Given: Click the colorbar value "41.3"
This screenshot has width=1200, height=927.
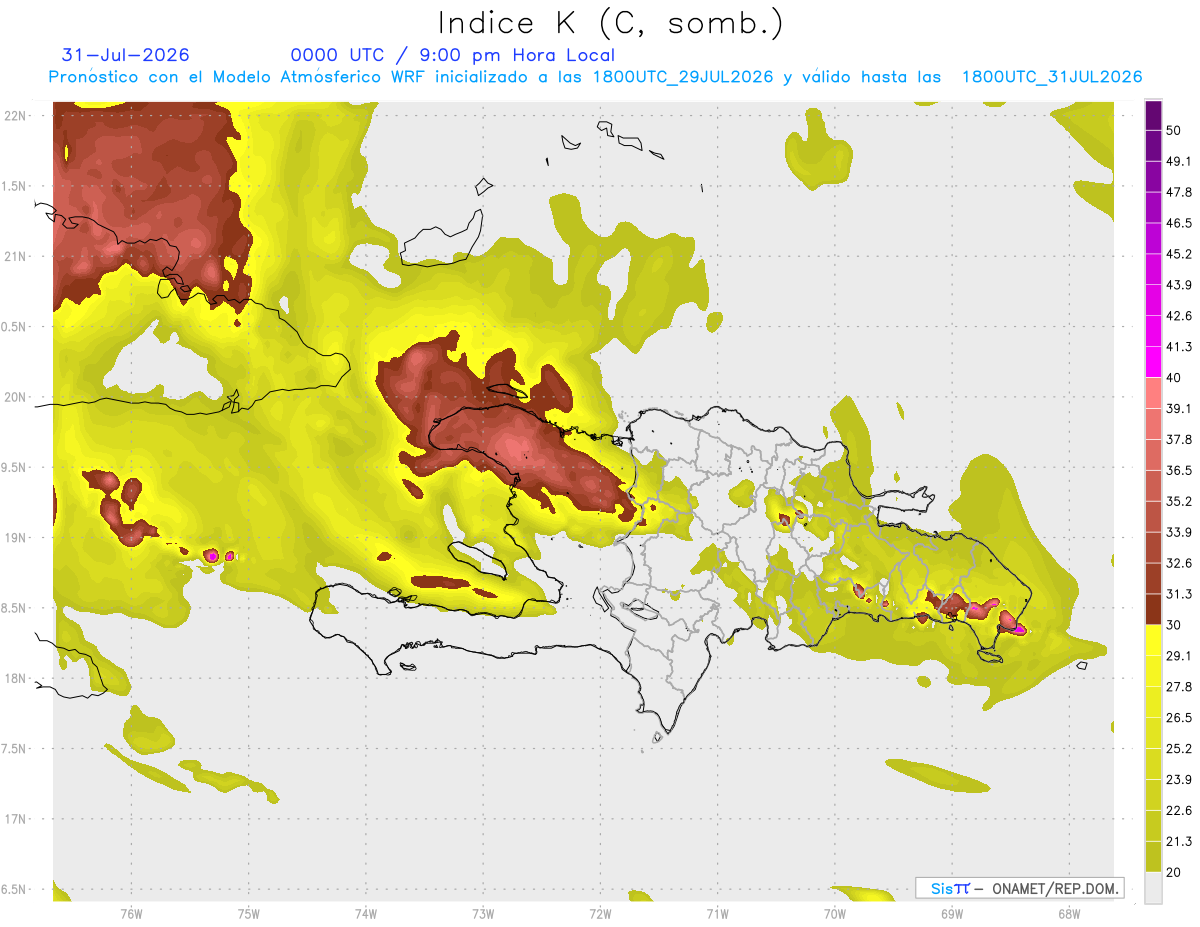Looking at the screenshot, I should pyautogui.click(x=1179, y=347).
